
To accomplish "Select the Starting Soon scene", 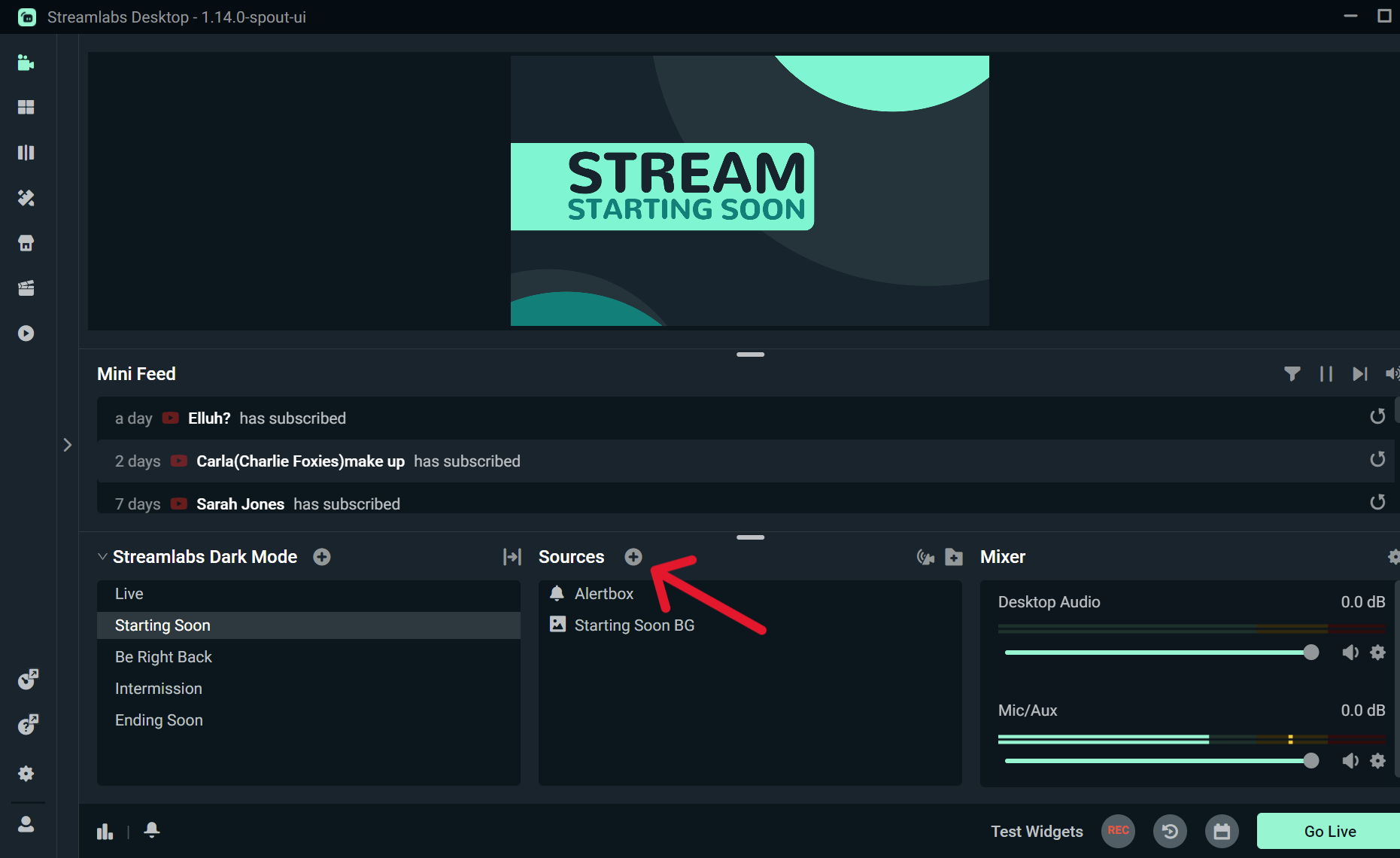I will coord(308,625).
